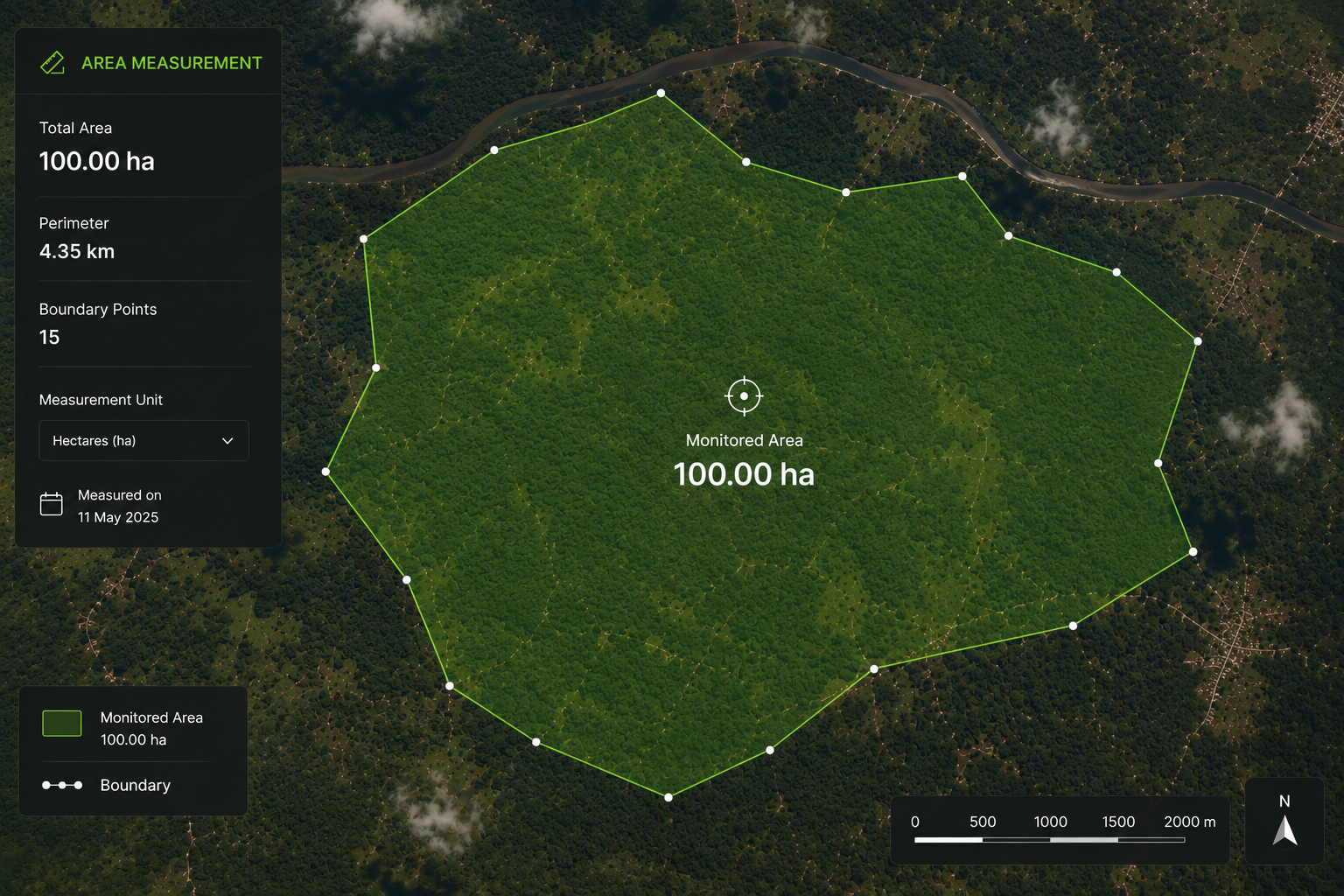Click the '4.35 km' perimeter value

(77, 251)
